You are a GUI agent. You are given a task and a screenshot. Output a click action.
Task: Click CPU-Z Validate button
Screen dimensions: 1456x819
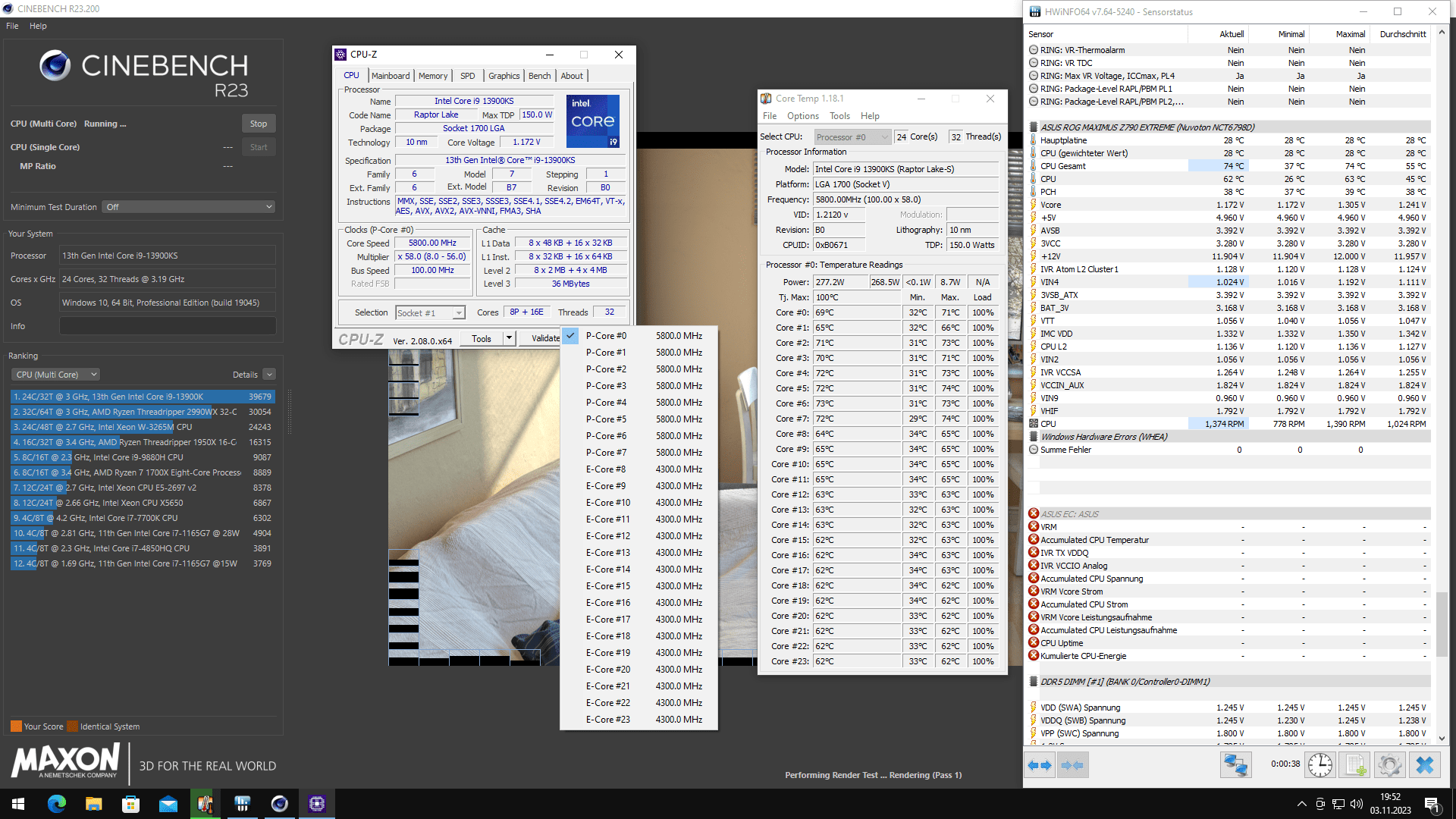pos(541,338)
